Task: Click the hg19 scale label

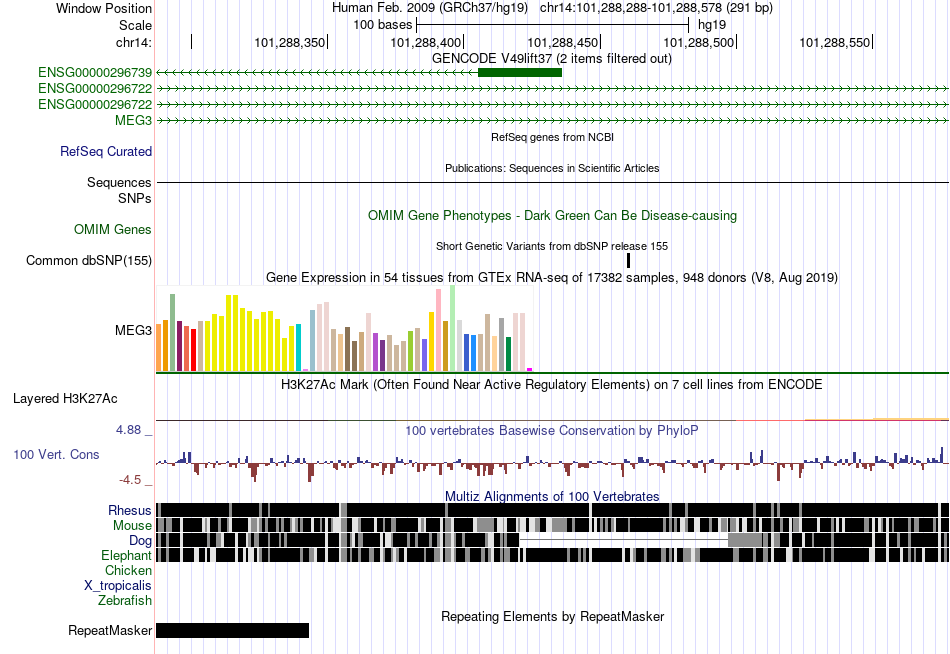Action: pyautogui.click(x=712, y=25)
